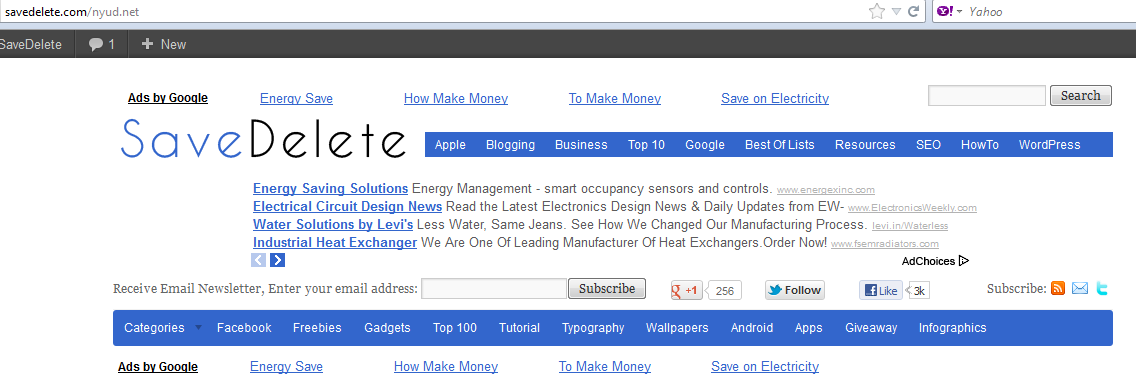Click the AdChoices triangle icon
Screen dimensions: 1136x387
[x=964, y=261]
